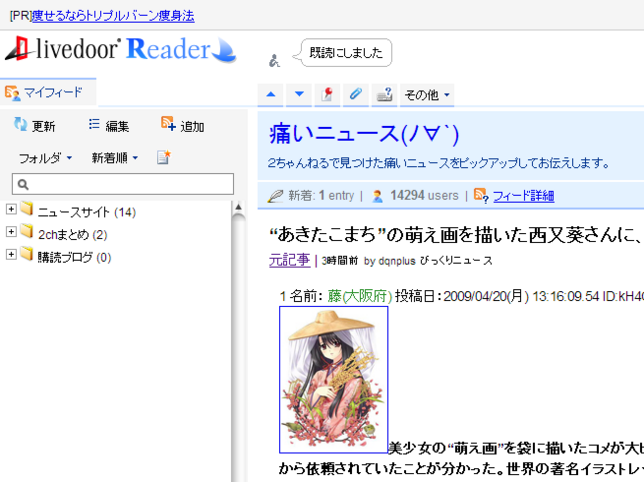Open the PR diet advertisement link

point(113,16)
